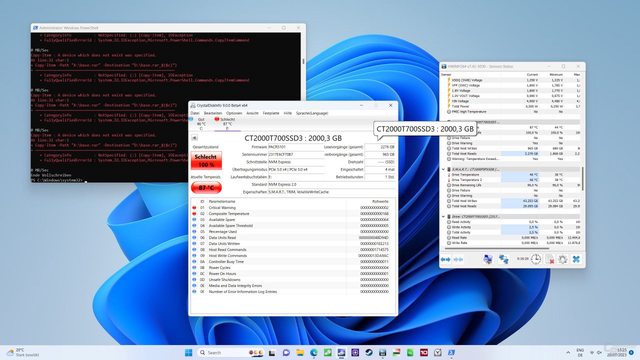
Task: Select Data Units Written SMART row
Action: [291, 244]
